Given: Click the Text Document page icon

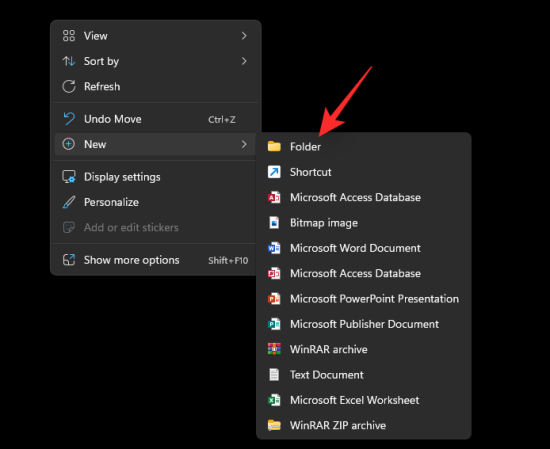Looking at the screenshot, I should pos(274,375).
